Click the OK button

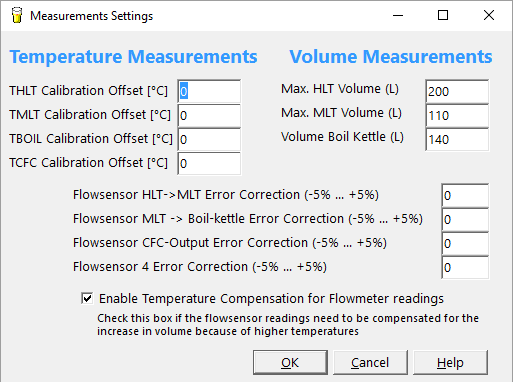pos(290,362)
